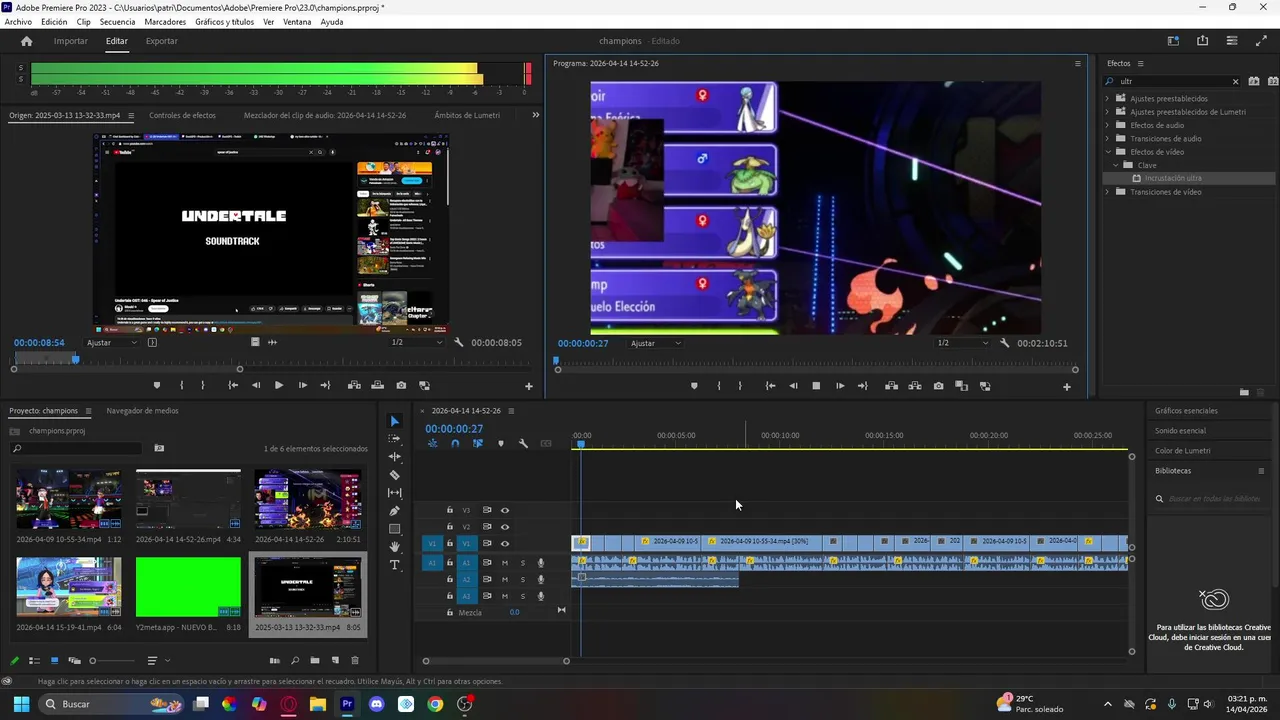Switch to the Exportar workspace
This screenshot has height=720, width=1280.
tap(161, 41)
